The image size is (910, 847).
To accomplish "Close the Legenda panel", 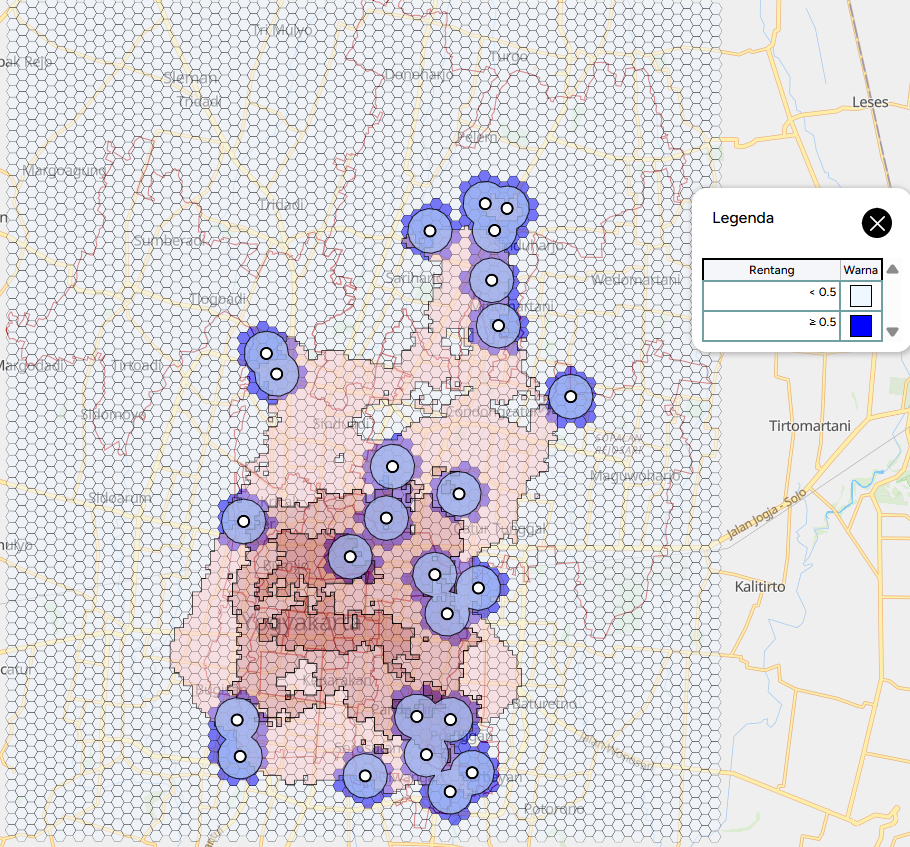I will [x=876, y=223].
